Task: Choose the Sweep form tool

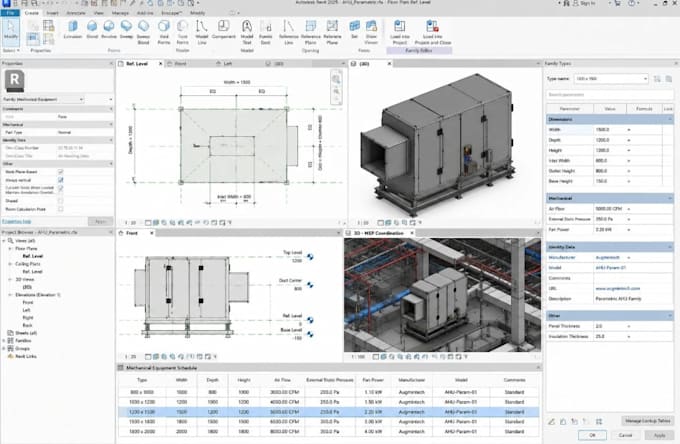Action: point(126,30)
